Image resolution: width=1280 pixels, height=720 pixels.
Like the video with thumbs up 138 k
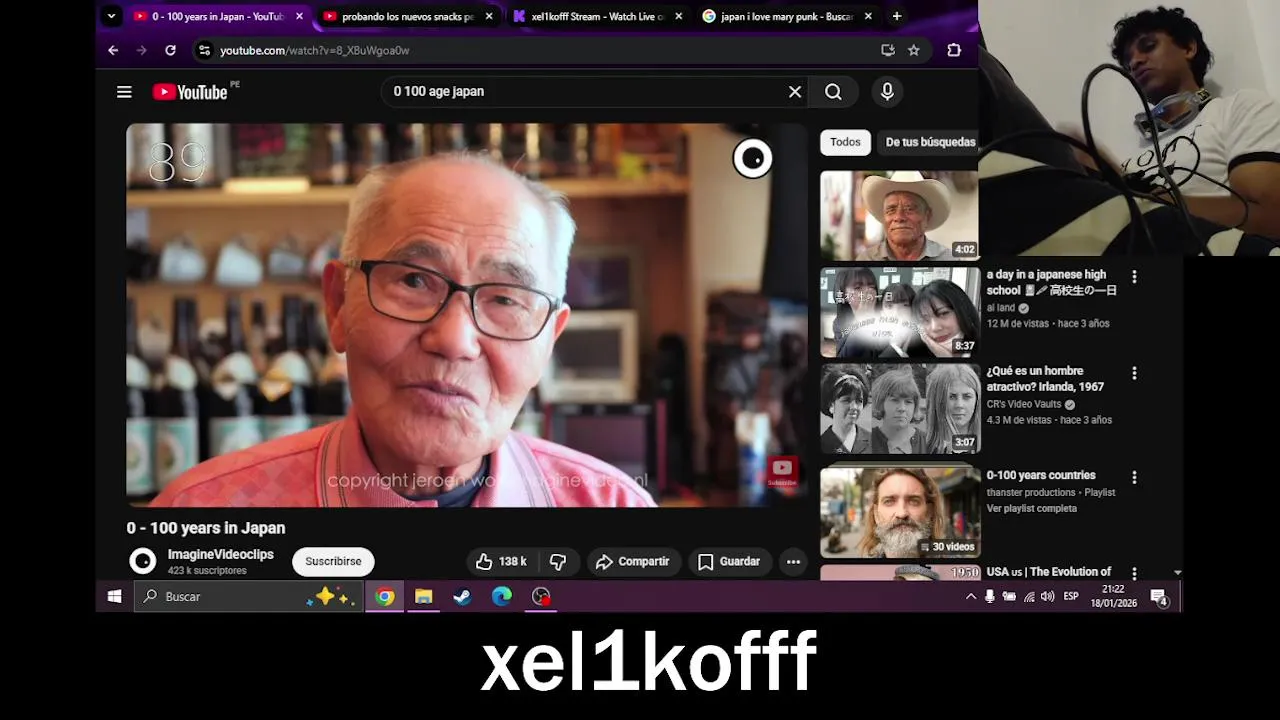[502, 562]
